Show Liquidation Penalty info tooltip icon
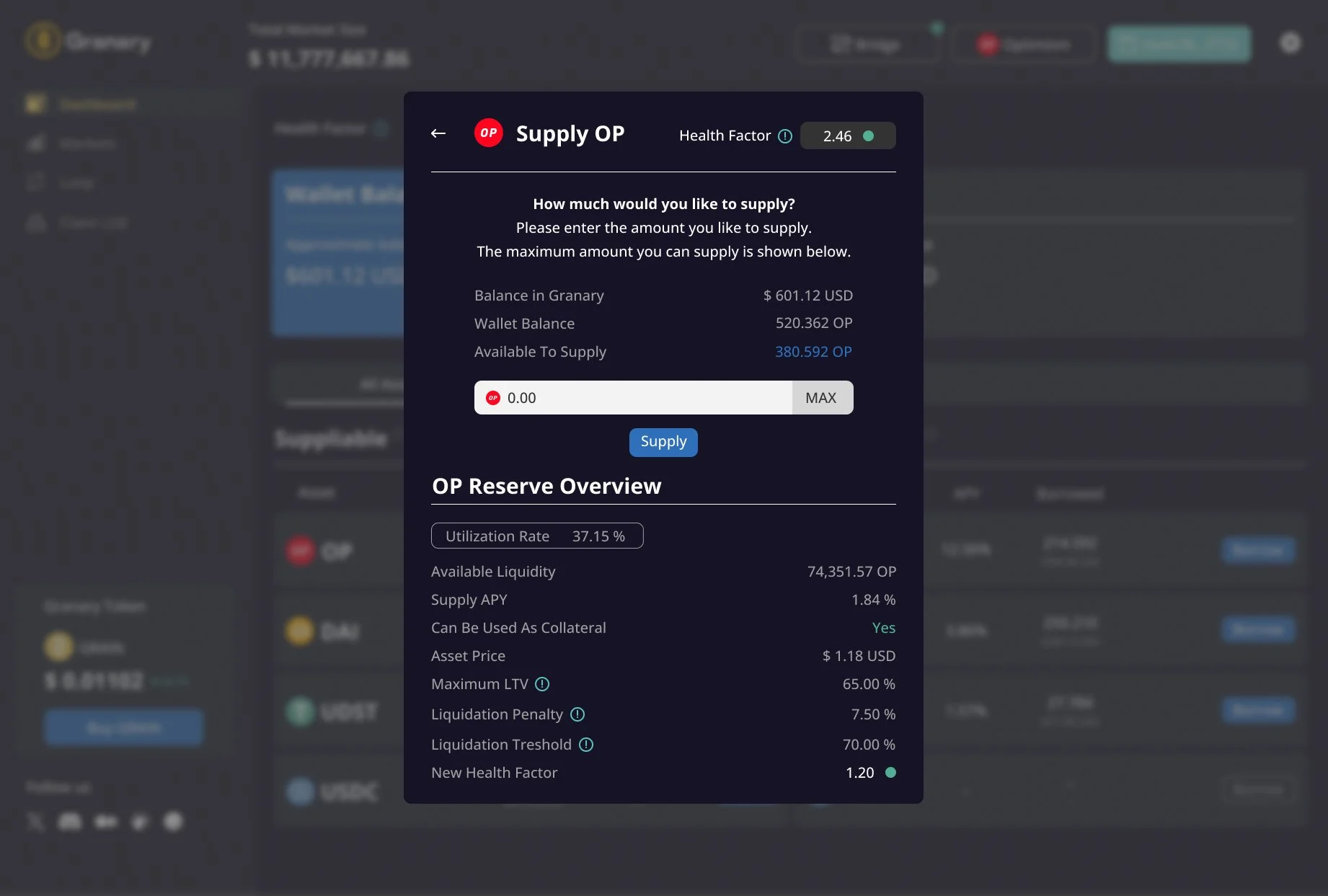The image size is (1328, 896). point(577,714)
